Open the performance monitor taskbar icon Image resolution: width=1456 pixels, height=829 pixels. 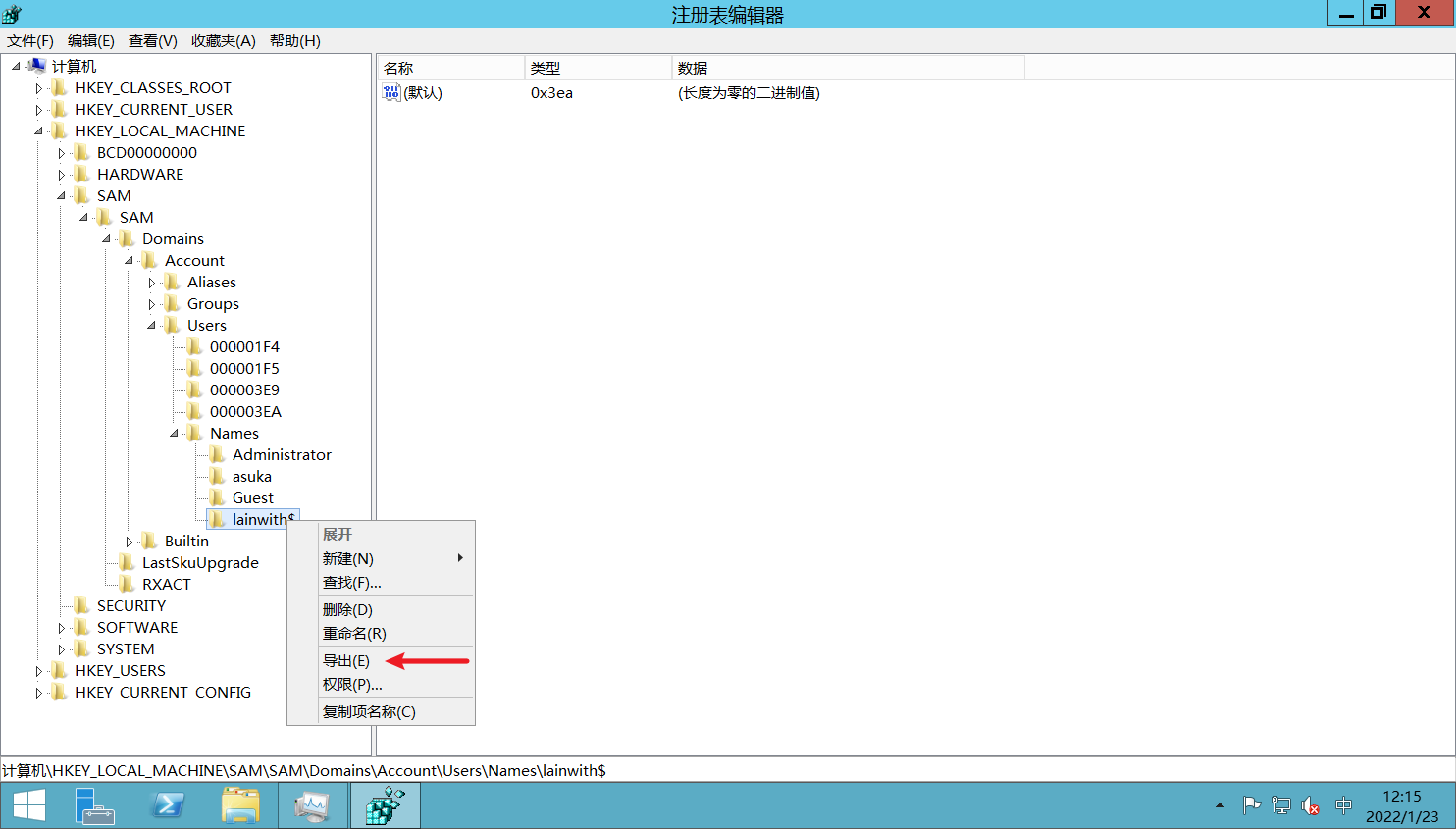click(x=313, y=805)
